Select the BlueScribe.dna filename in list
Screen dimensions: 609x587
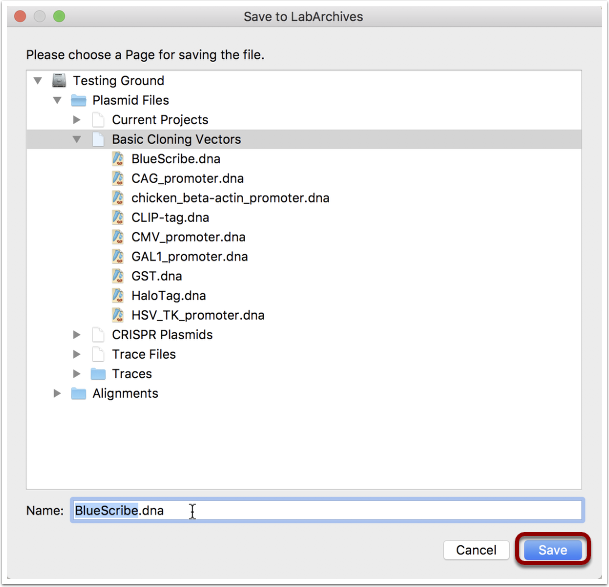pyautogui.click(x=176, y=159)
